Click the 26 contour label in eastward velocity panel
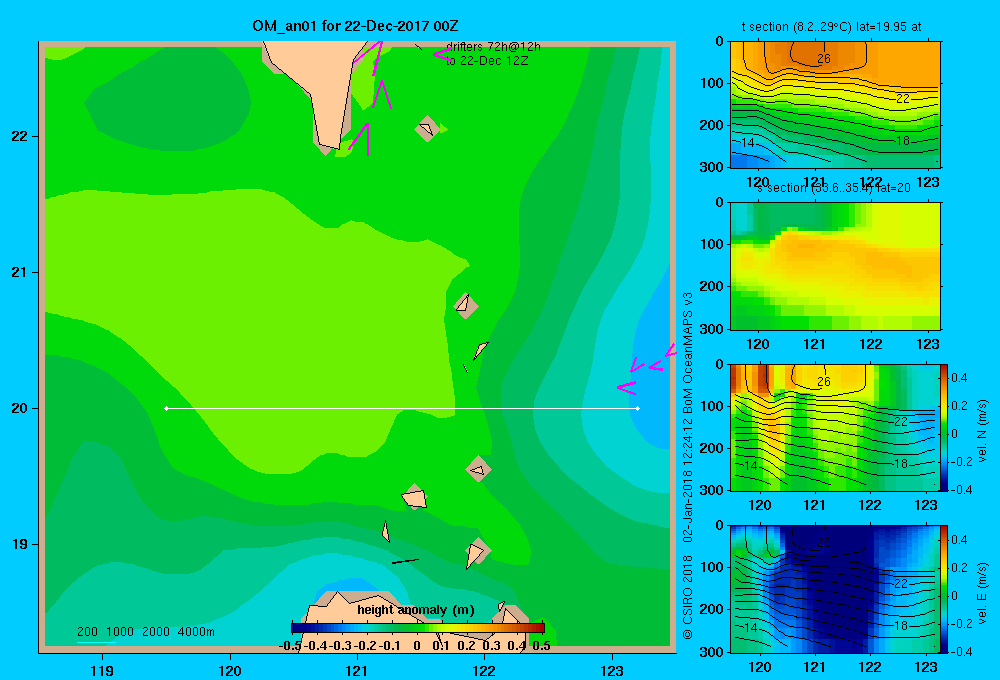Screen dimensions: 1000x680 [824, 543]
